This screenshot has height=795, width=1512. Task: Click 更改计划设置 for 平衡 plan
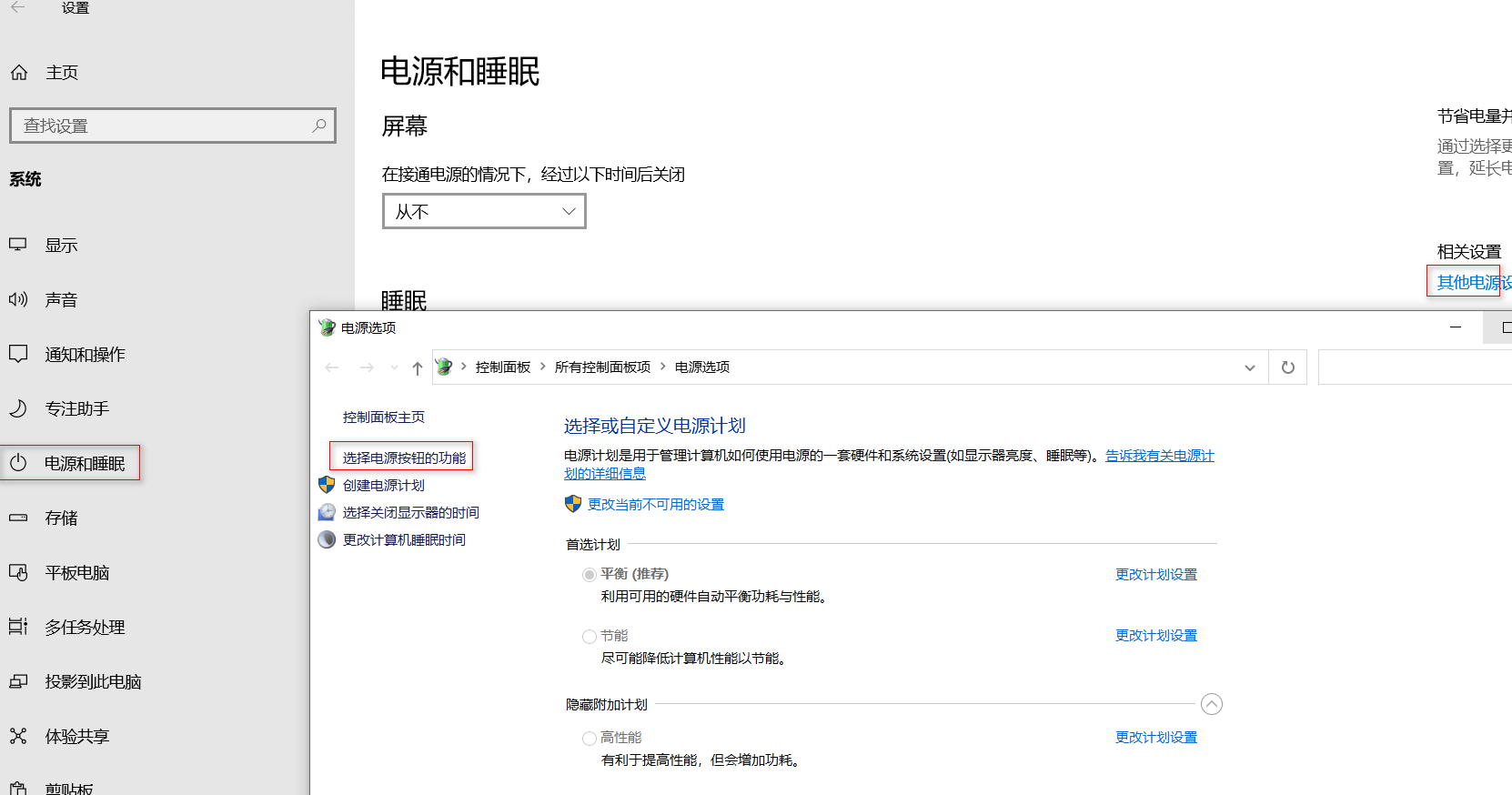pyautogui.click(x=1156, y=574)
